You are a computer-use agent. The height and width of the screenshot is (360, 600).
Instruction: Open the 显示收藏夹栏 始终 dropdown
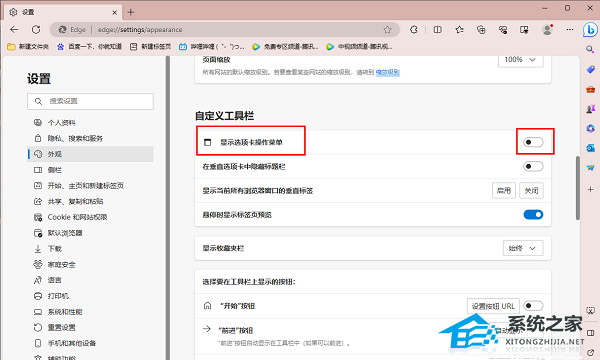(x=523, y=248)
